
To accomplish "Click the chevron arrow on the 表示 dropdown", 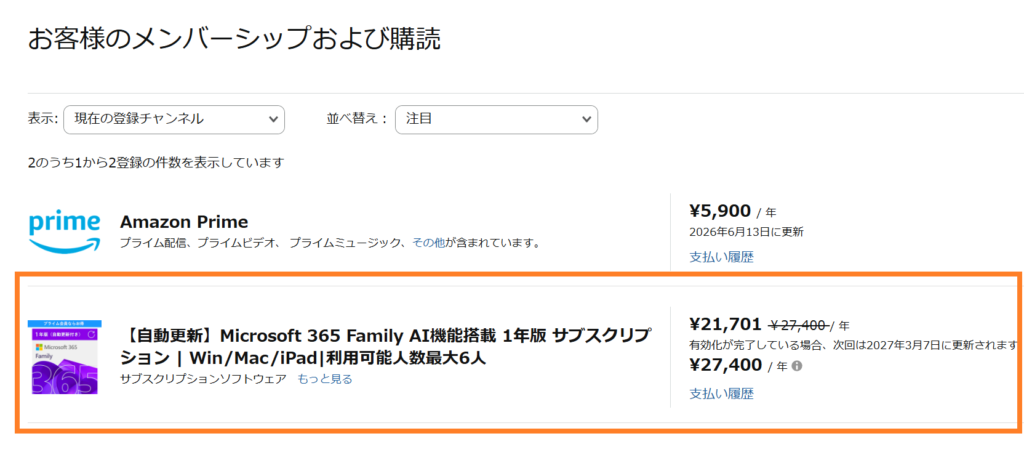I will (x=273, y=120).
